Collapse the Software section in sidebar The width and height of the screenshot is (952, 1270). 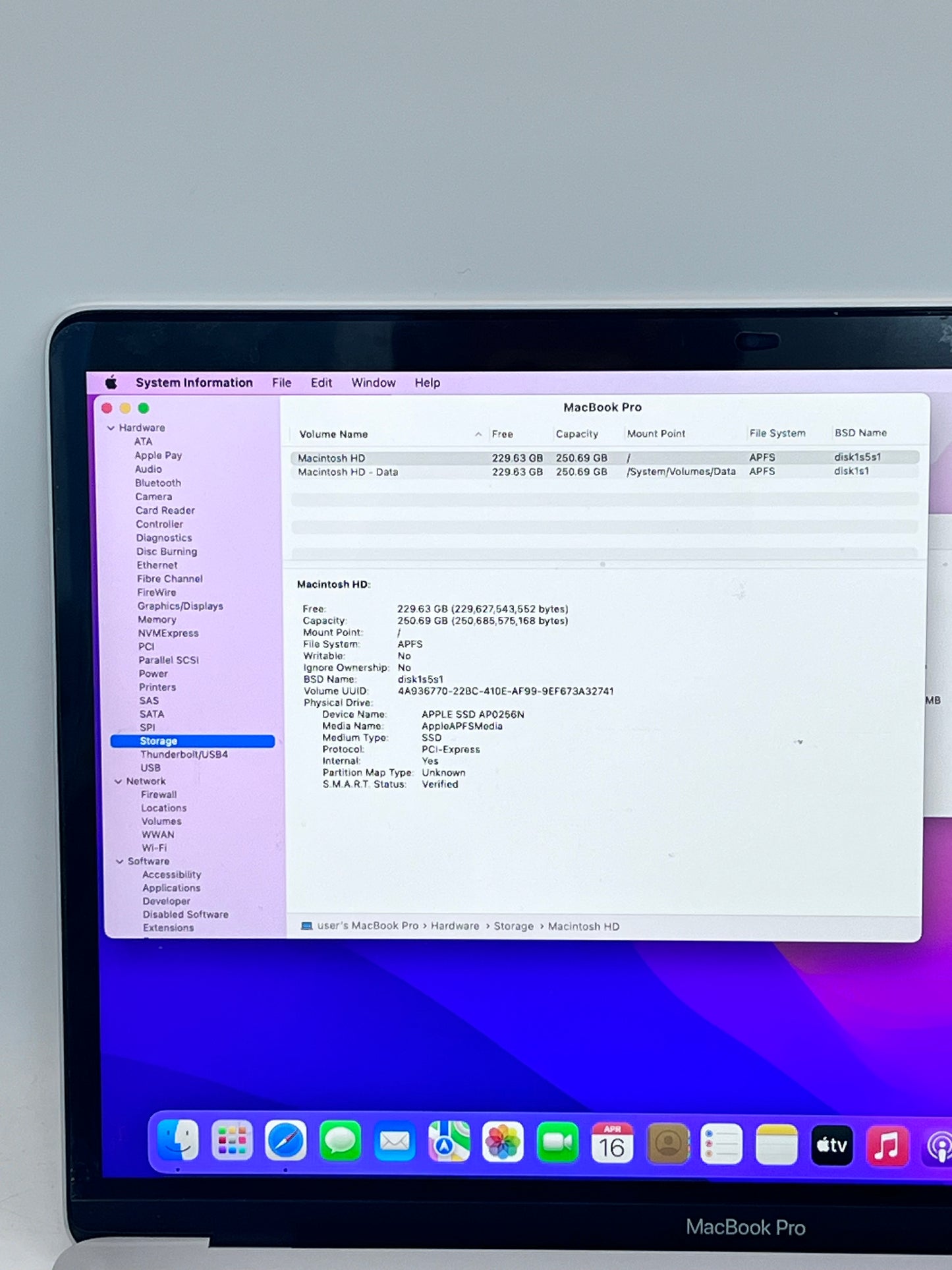[120, 861]
